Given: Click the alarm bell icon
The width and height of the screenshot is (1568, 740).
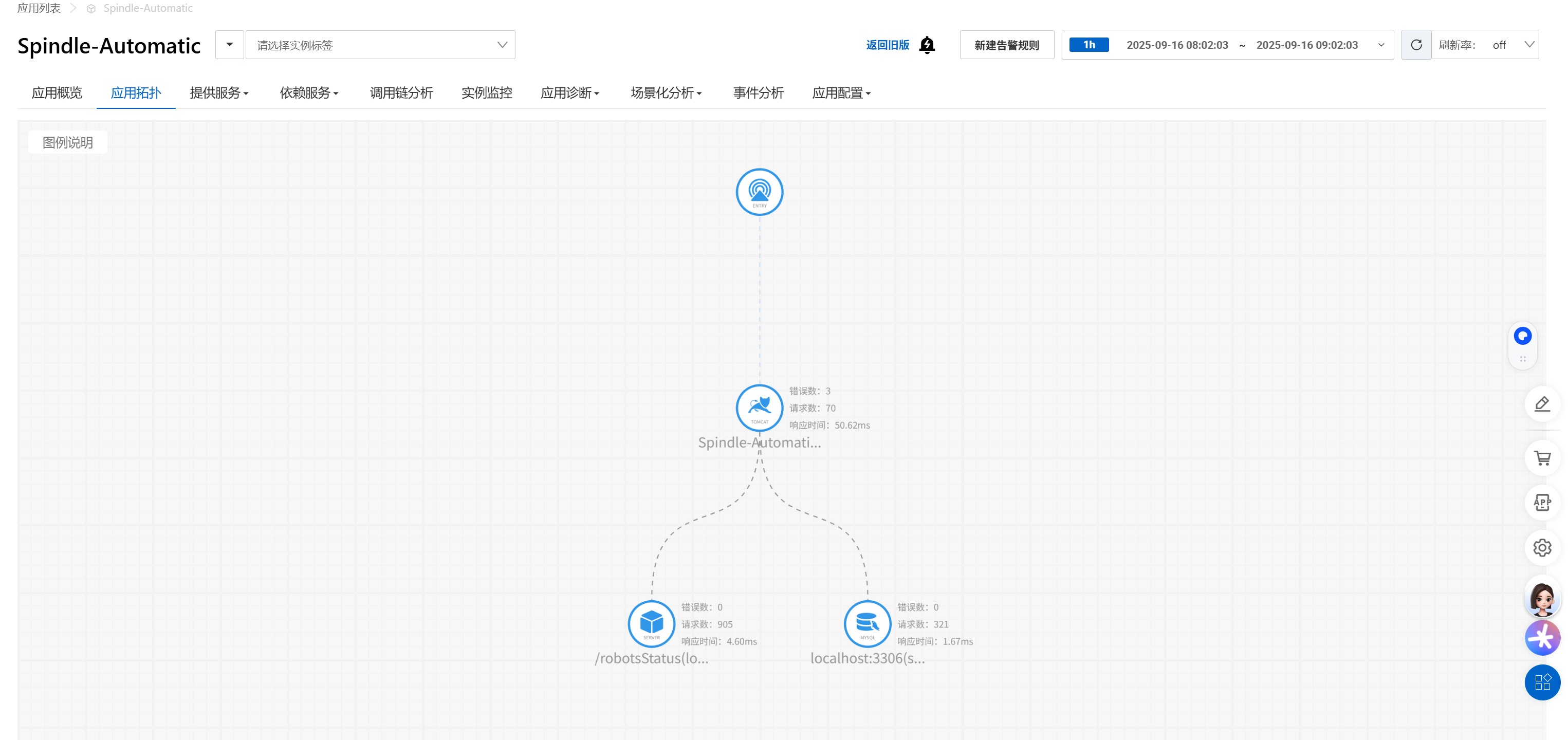Looking at the screenshot, I should 927,45.
